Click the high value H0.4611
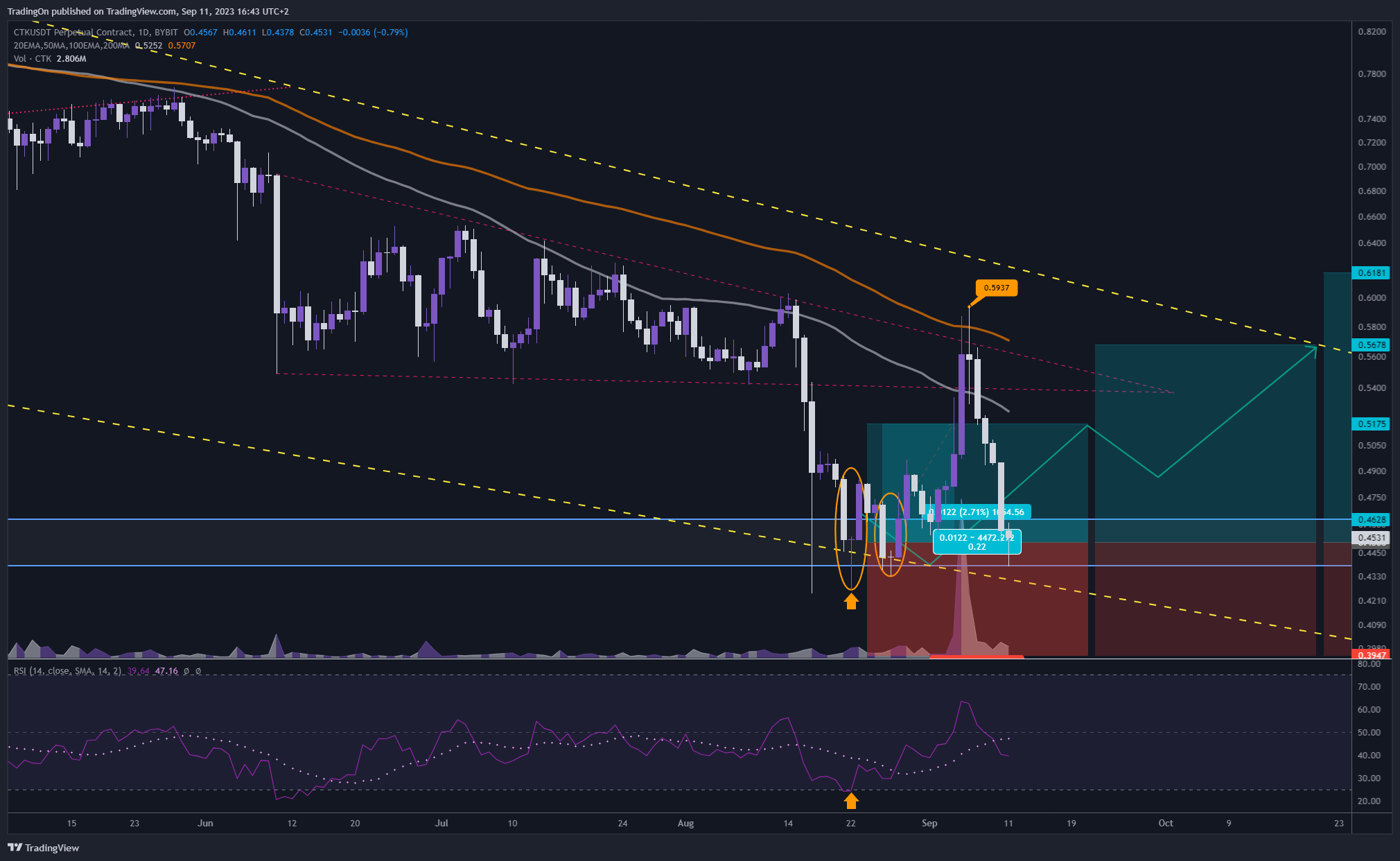 (x=240, y=33)
